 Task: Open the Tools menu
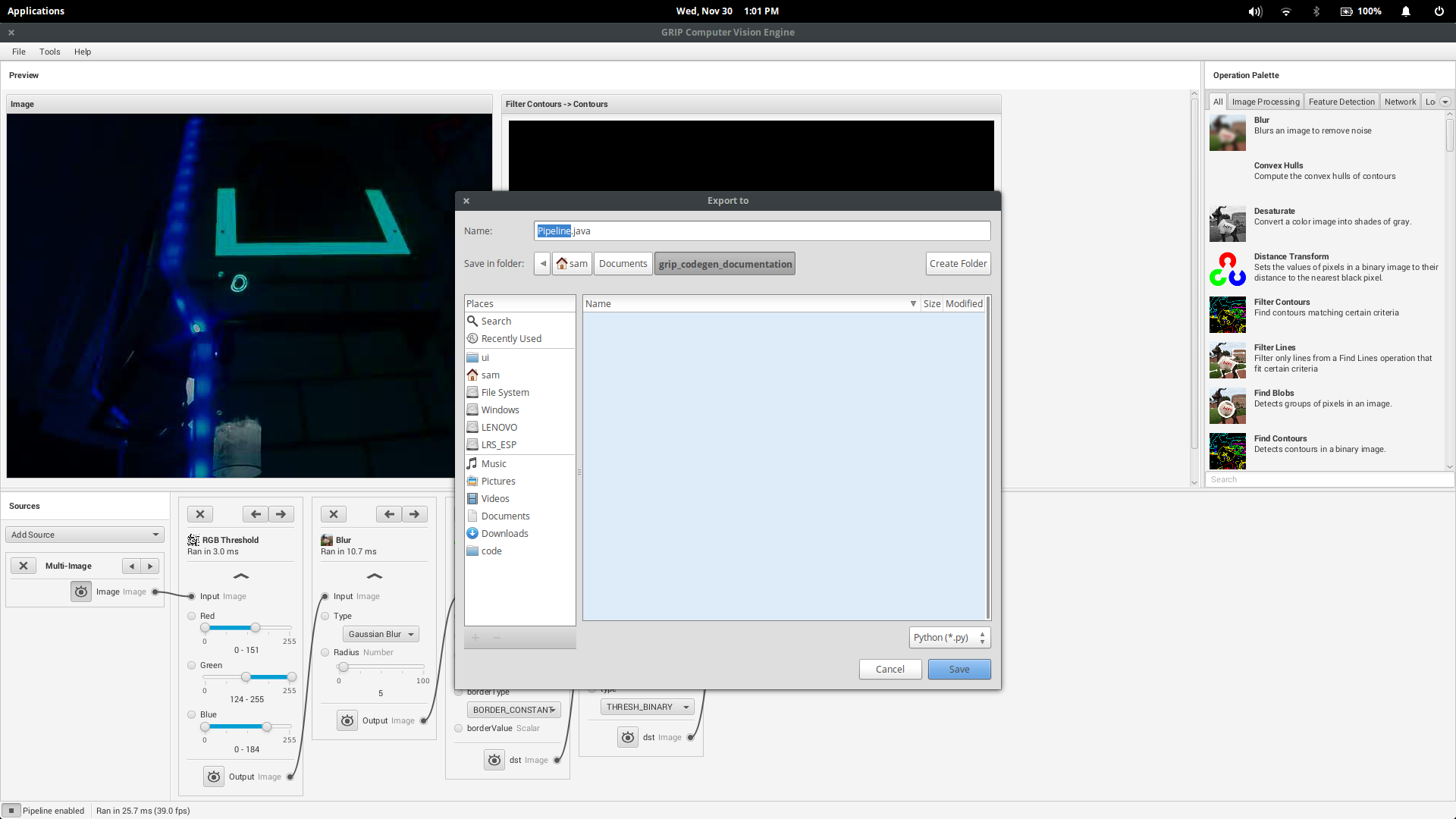[x=50, y=52]
